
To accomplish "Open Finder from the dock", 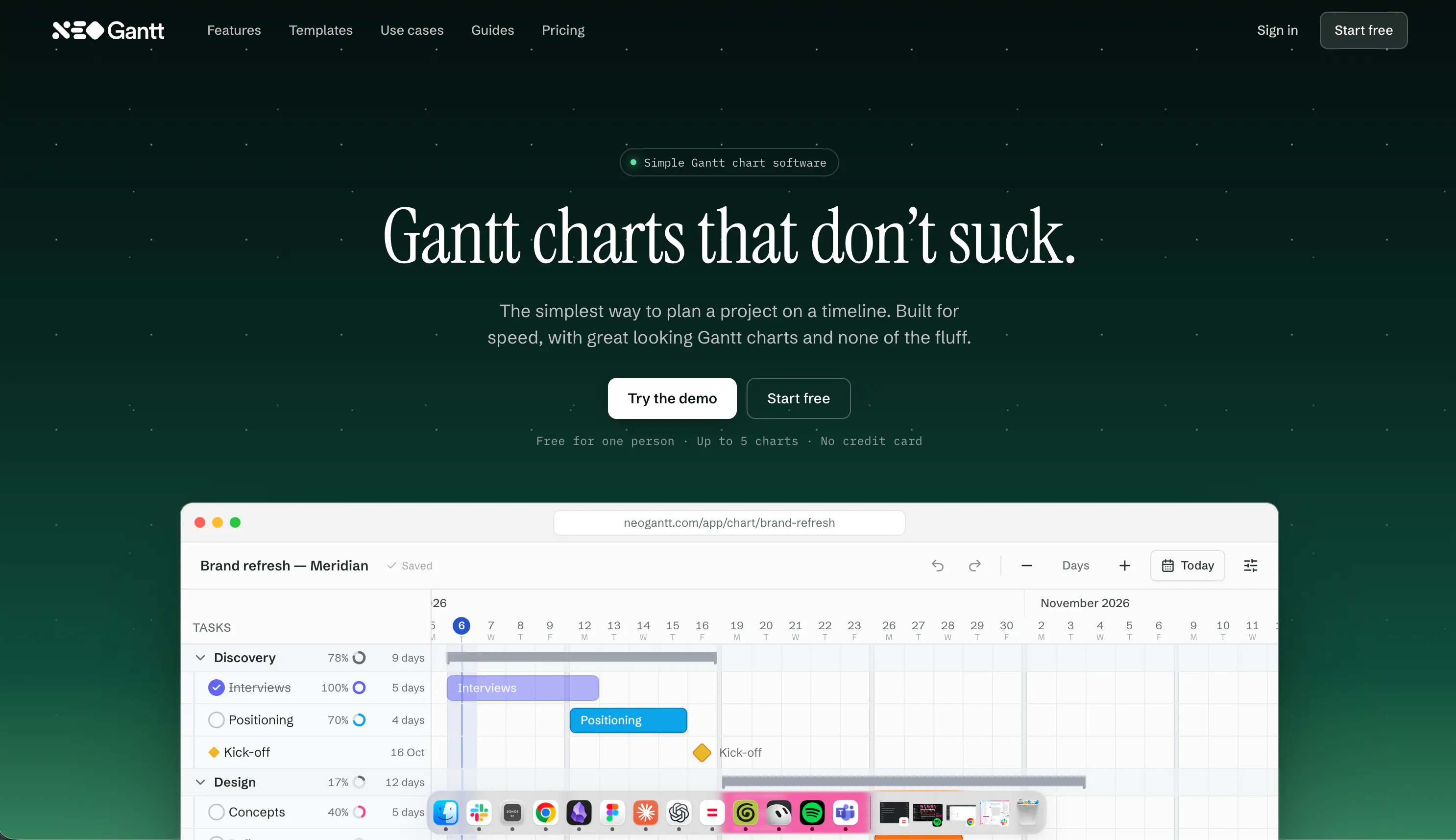I will [x=446, y=813].
